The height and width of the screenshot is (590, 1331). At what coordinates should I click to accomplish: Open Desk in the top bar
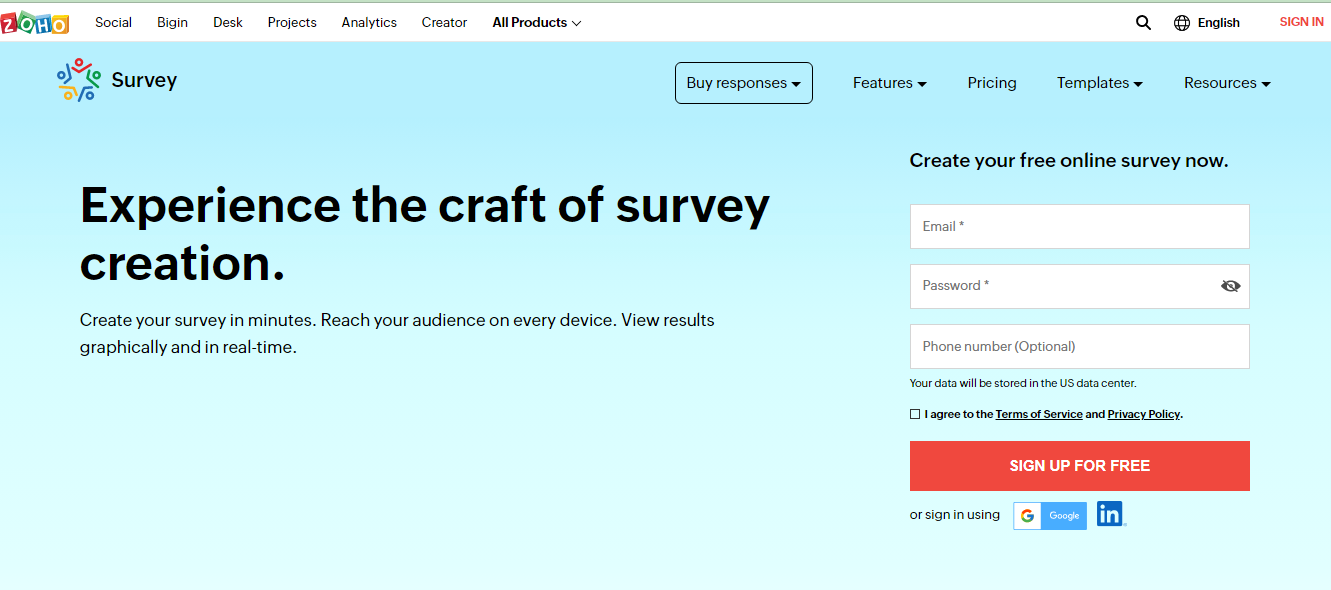coord(228,22)
